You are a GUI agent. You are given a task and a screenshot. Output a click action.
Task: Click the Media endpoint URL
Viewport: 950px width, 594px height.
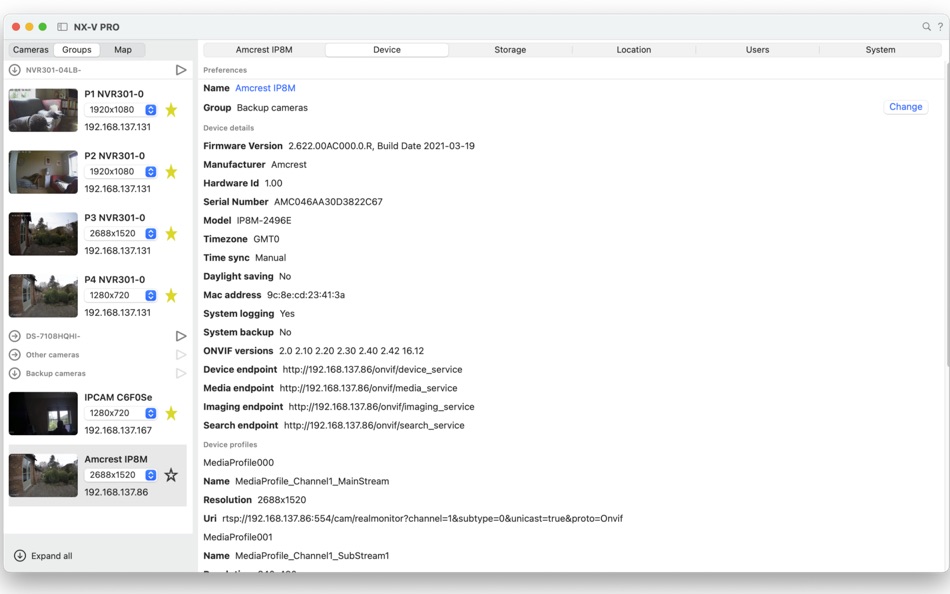coord(368,389)
